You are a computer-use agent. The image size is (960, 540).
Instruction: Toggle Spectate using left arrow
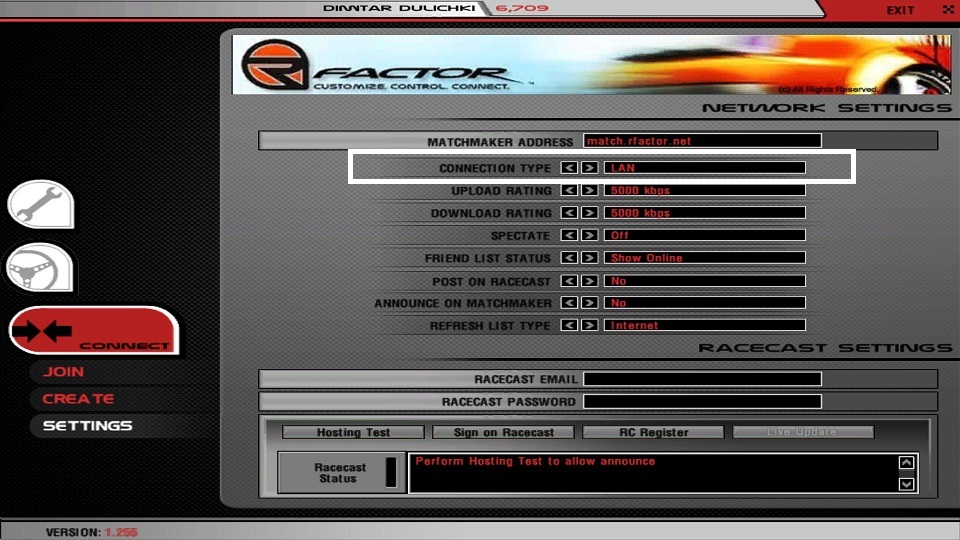tap(569, 235)
